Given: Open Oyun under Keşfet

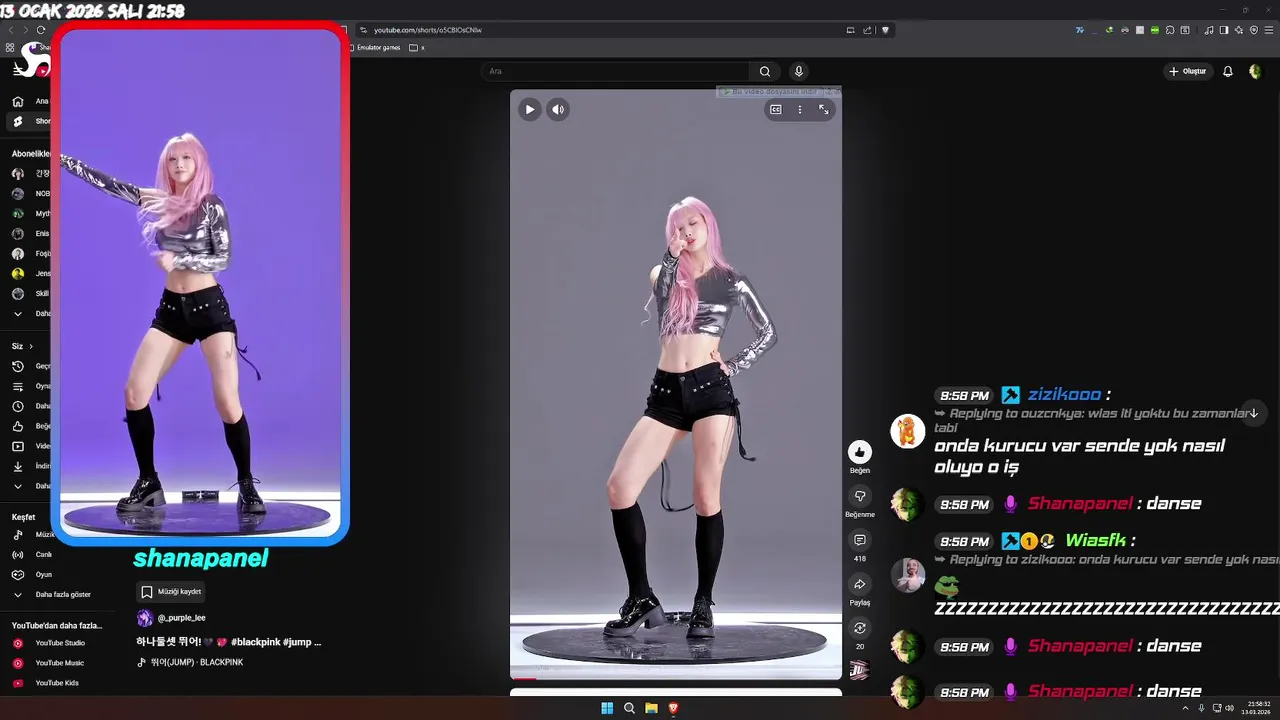Looking at the screenshot, I should (x=31, y=574).
